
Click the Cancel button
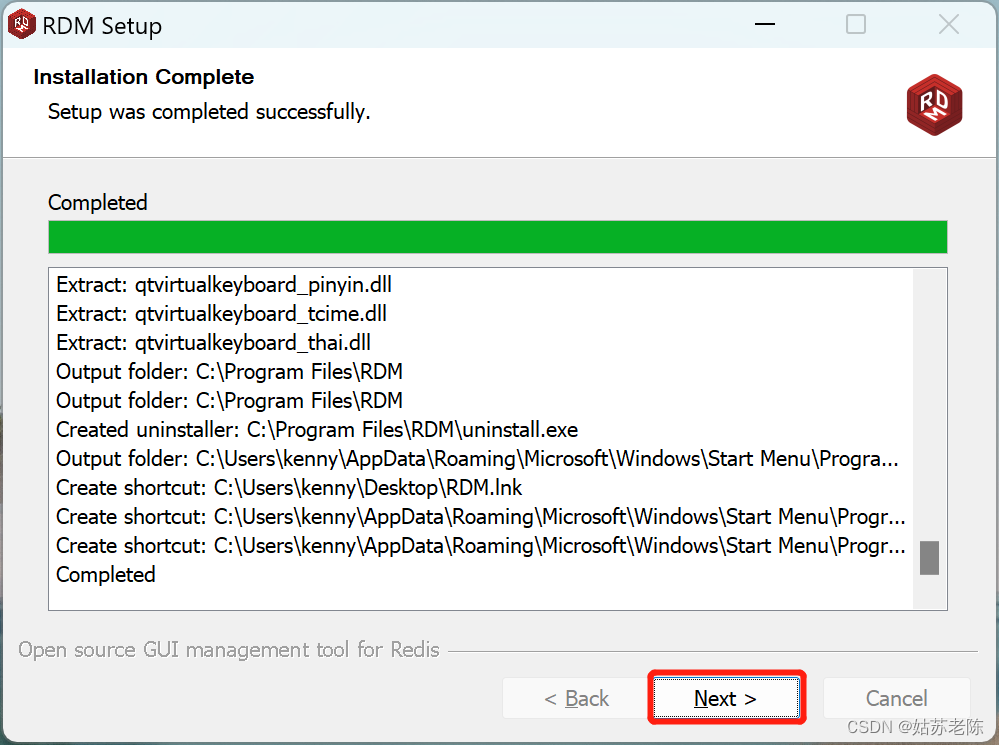896,697
